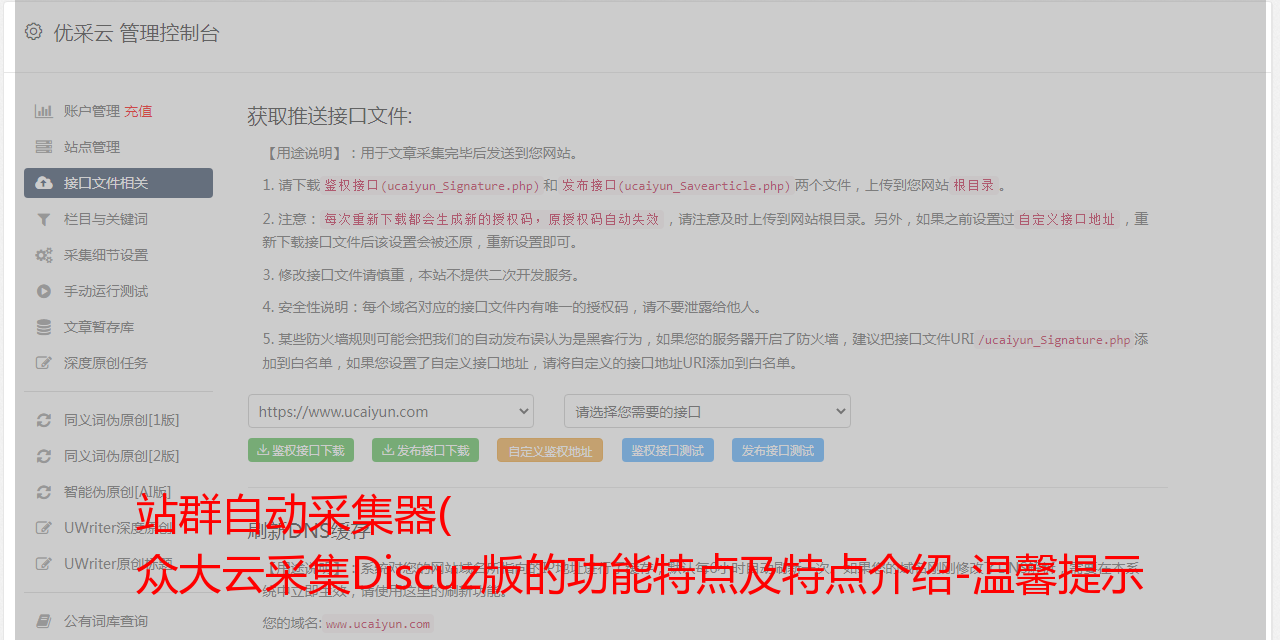This screenshot has height=640, width=1280.
Task: Click the edit icon for UWriter深度原创
Action: pos(44,528)
